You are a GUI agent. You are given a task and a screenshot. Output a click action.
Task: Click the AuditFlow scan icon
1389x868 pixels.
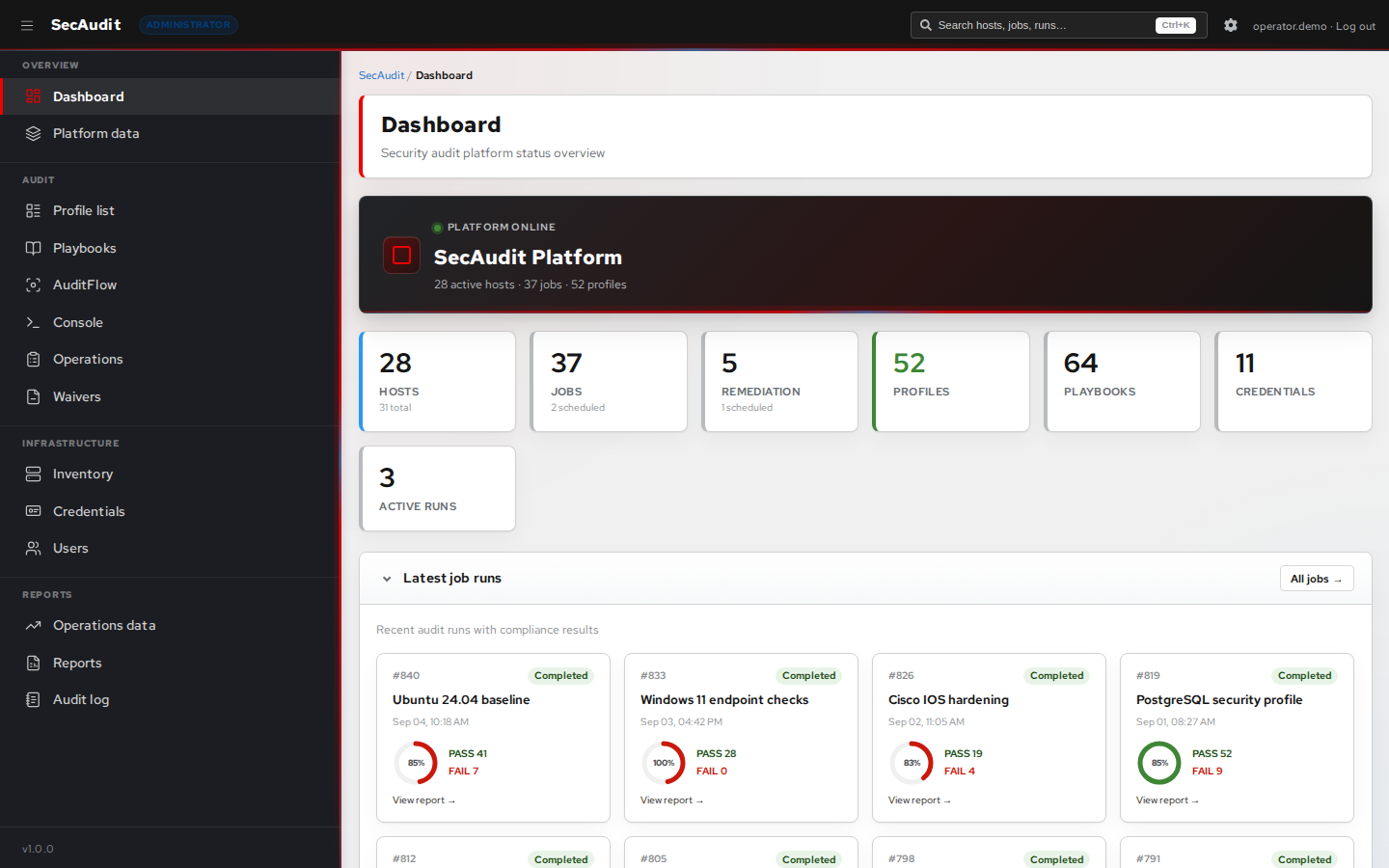point(33,285)
